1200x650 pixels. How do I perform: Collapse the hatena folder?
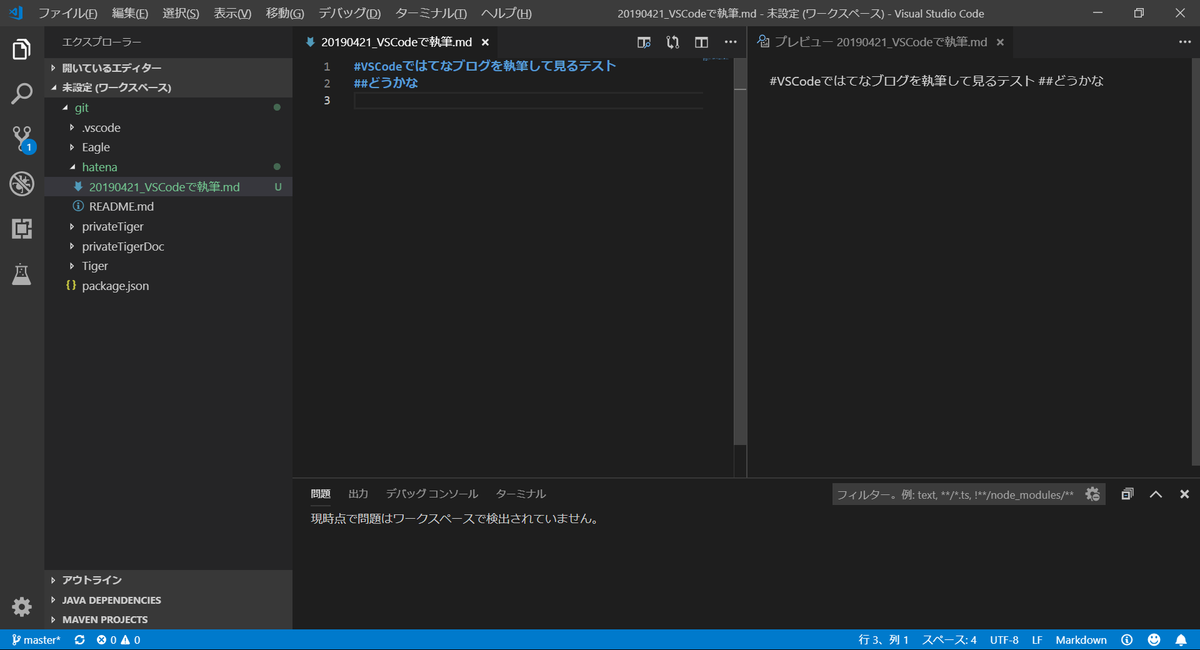pos(168,167)
